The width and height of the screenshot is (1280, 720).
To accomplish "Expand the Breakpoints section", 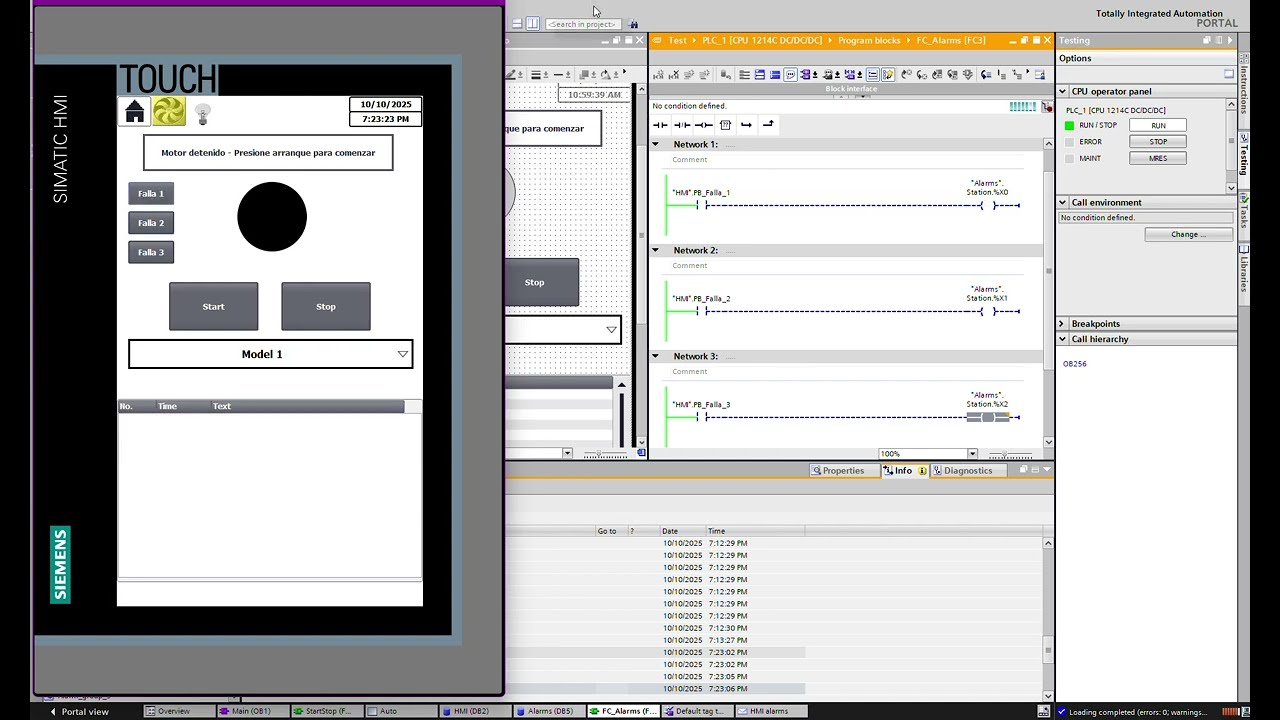I will pos(1063,324).
